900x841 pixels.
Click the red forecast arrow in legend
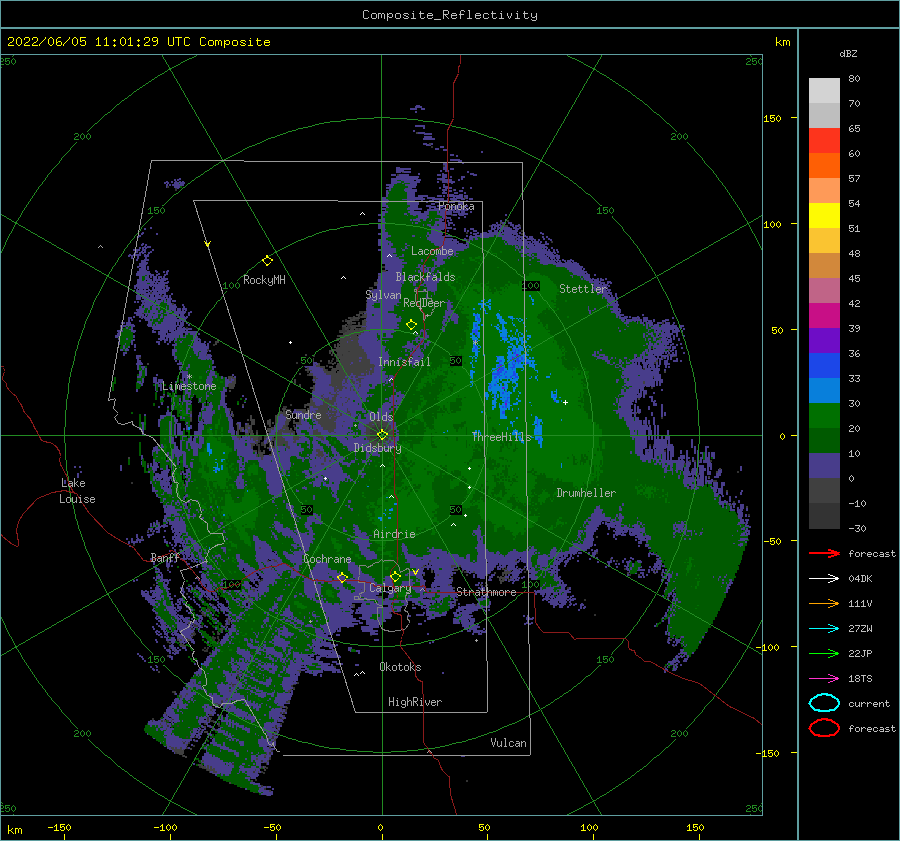pyautogui.click(x=824, y=553)
